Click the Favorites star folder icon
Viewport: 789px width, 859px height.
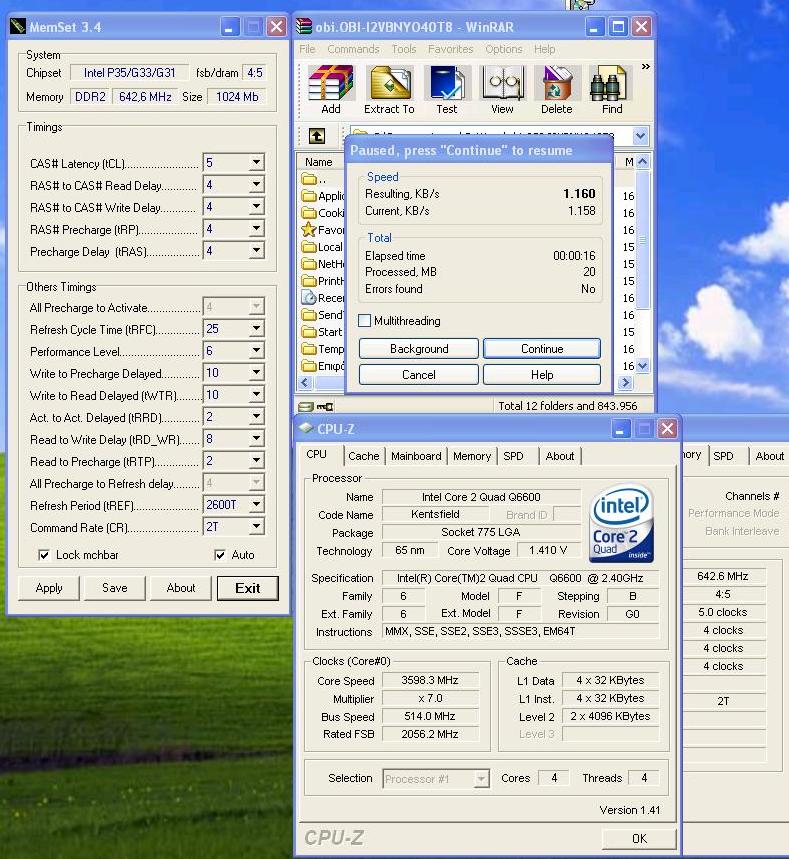point(309,230)
